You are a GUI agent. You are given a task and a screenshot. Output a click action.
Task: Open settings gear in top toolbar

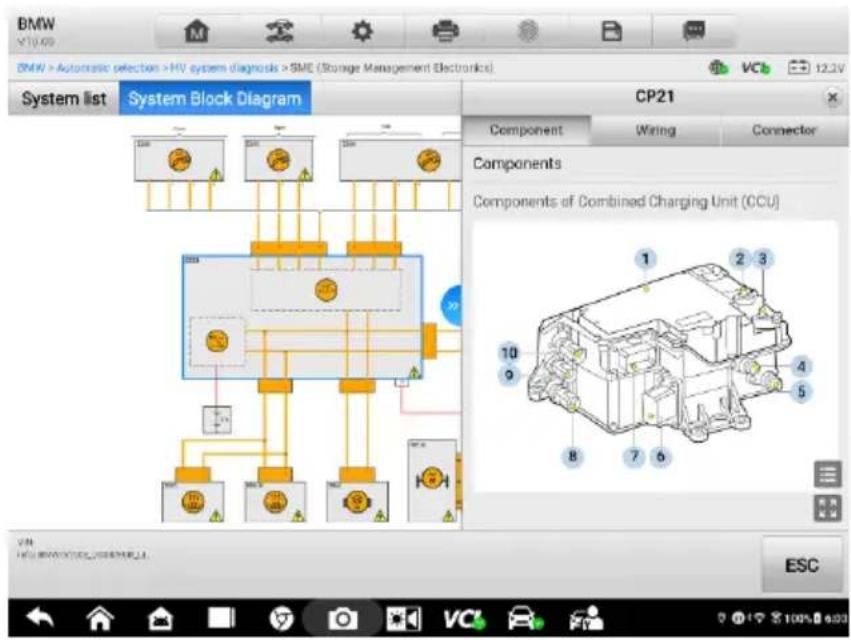(x=362, y=31)
